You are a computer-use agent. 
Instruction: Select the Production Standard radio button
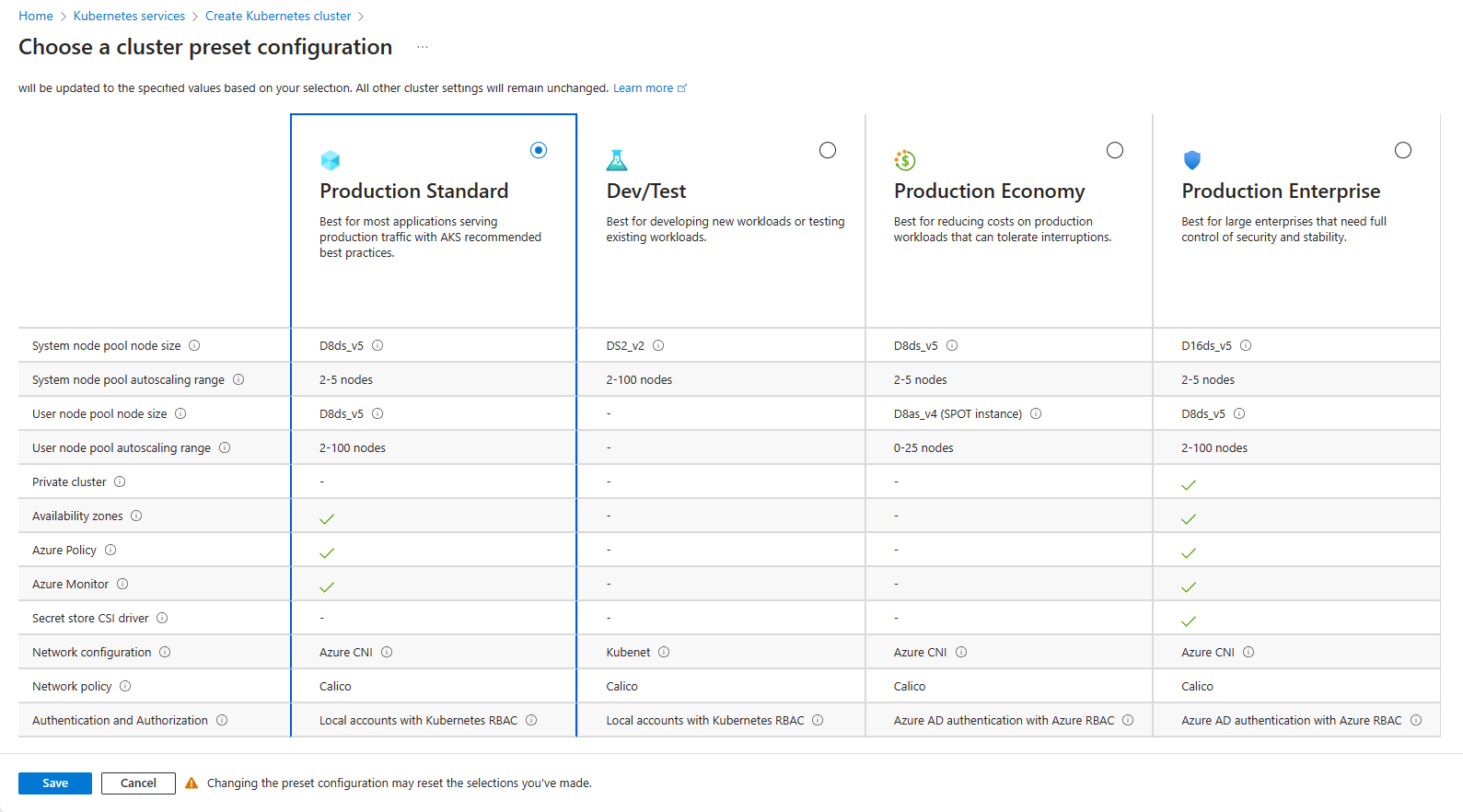(x=539, y=150)
